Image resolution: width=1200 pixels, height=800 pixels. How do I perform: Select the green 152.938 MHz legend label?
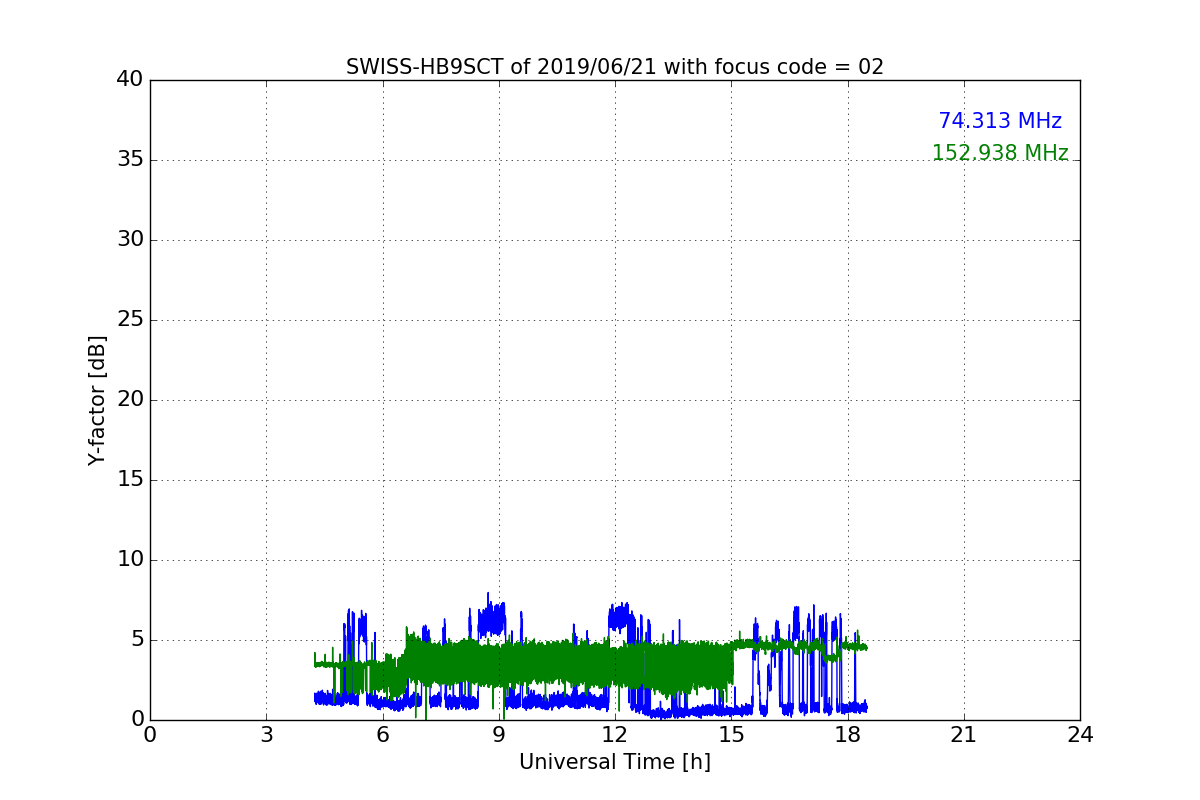click(x=1000, y=153)
